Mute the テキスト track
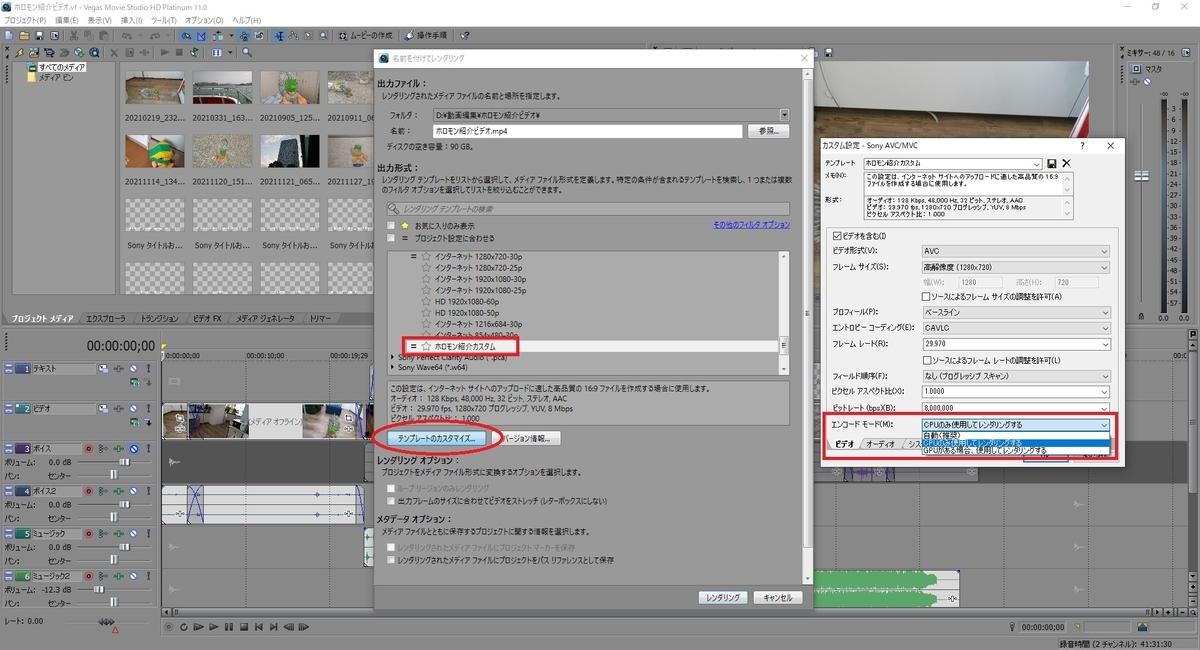This screenshot has width=1200, height=650. [133, 368]
